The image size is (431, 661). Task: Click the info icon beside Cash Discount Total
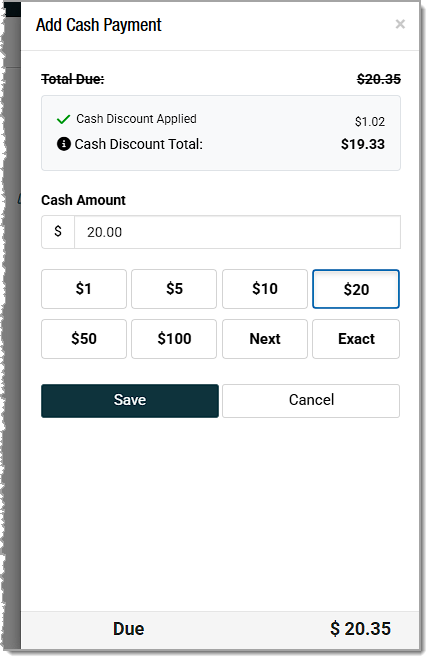click(x=64, y=144)
